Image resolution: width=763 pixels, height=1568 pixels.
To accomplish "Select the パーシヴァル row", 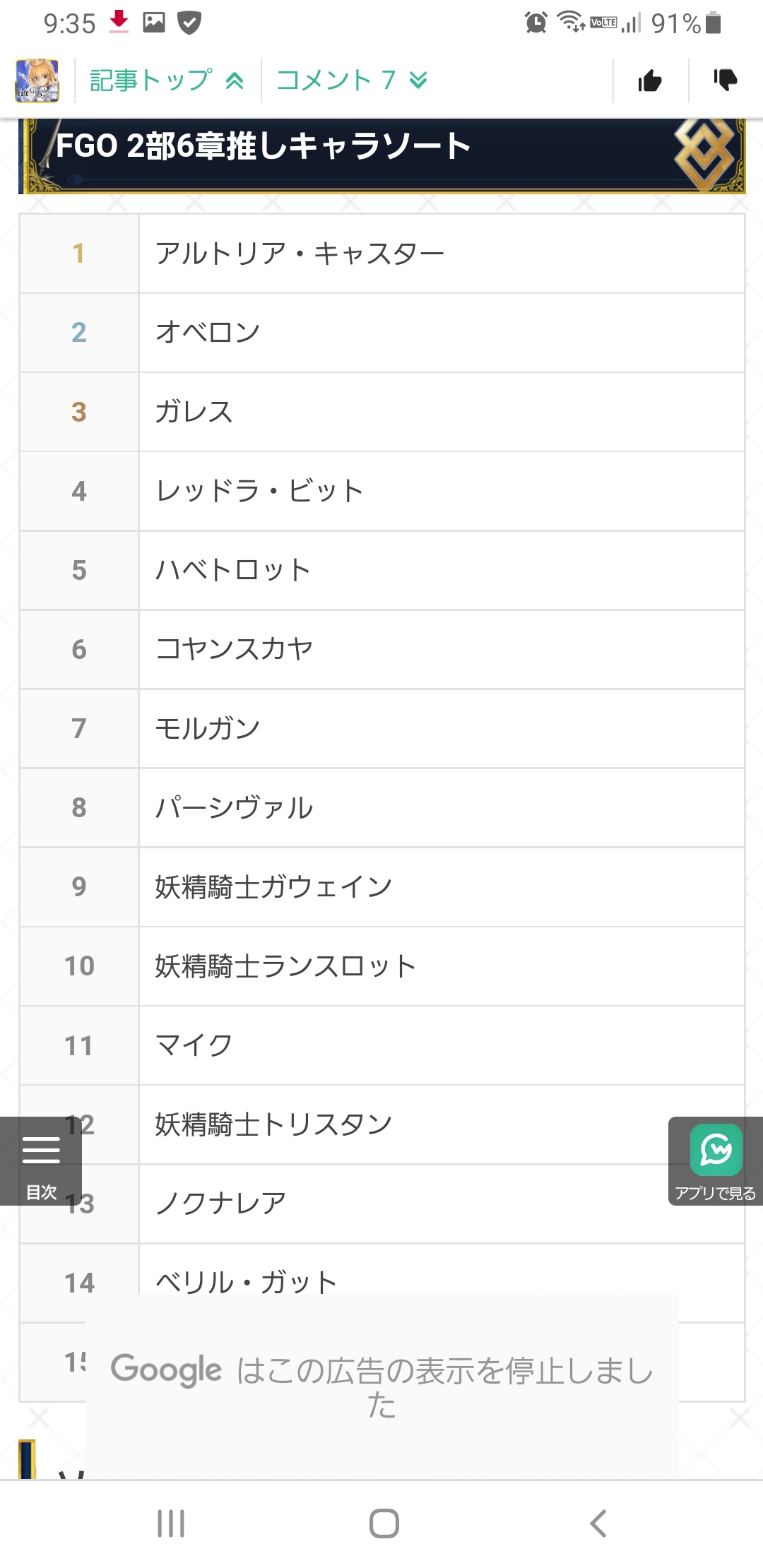I will 234,807.
